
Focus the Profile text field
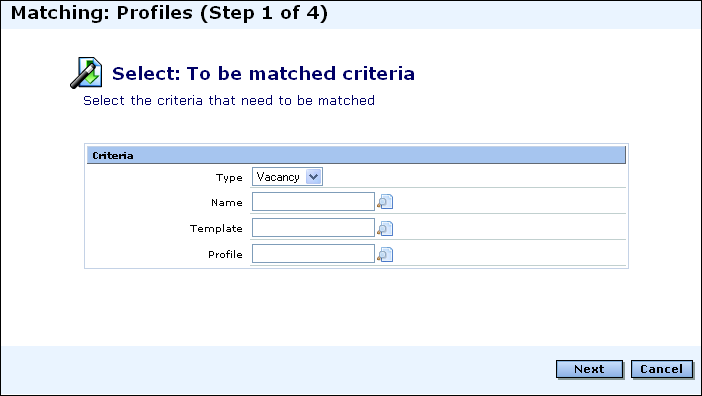tap(313, 254)
